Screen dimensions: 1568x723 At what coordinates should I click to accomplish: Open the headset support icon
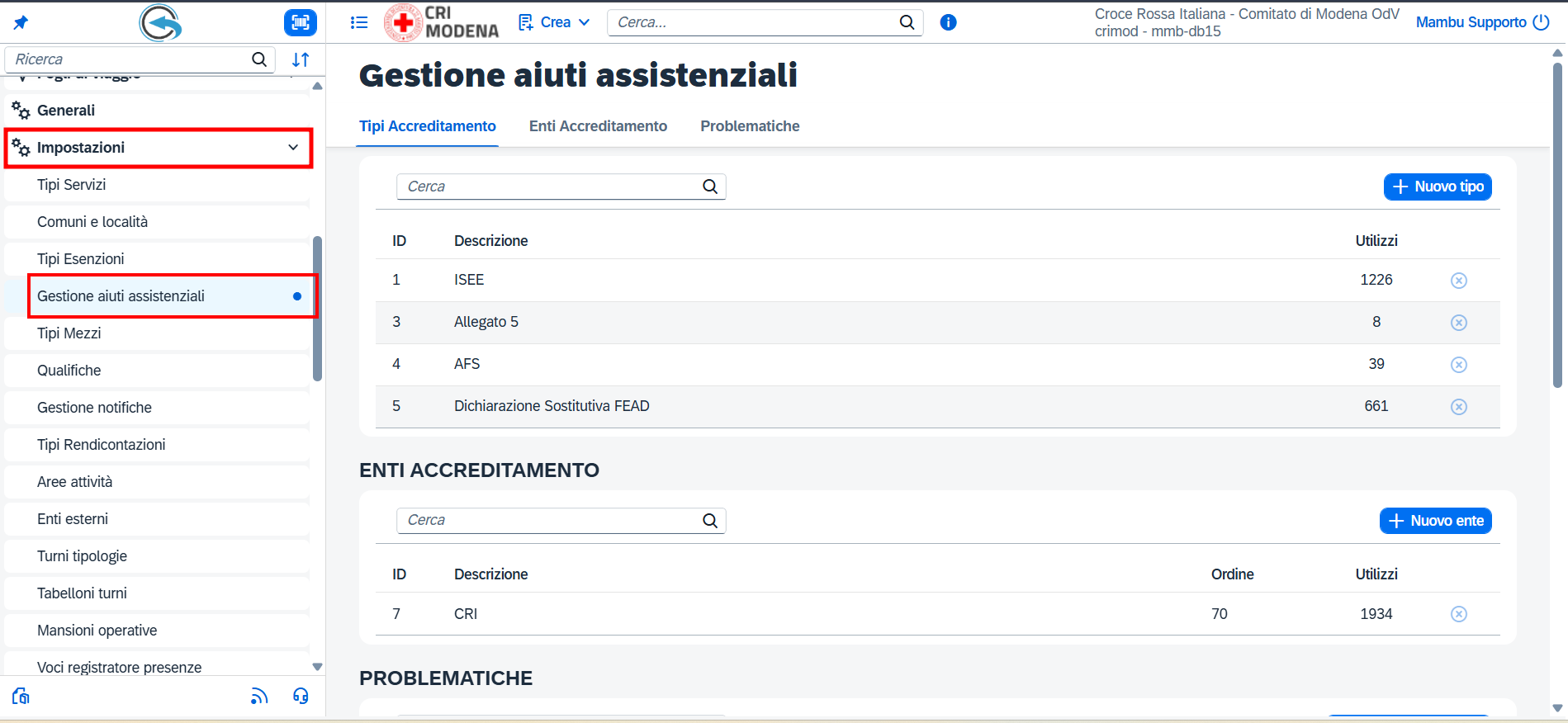pyautogui.click(x=301, y=696)
